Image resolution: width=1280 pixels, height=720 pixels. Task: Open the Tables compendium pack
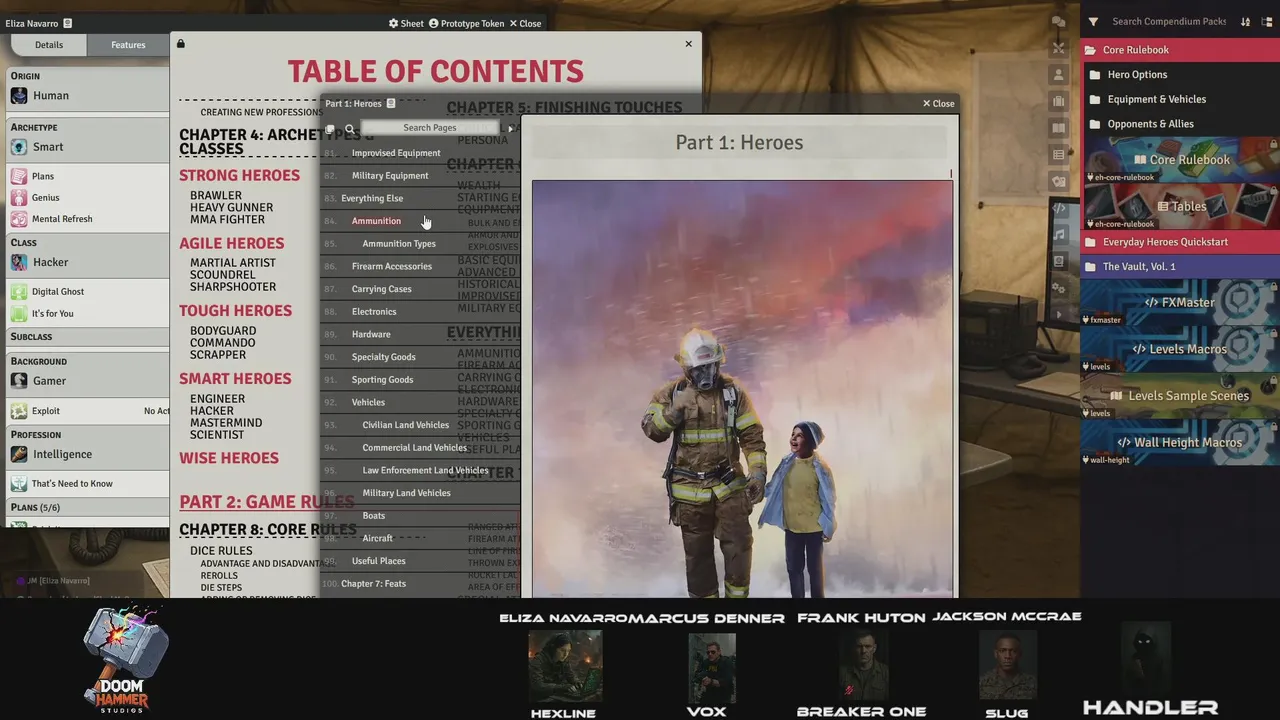click(x=1180, y=207)
